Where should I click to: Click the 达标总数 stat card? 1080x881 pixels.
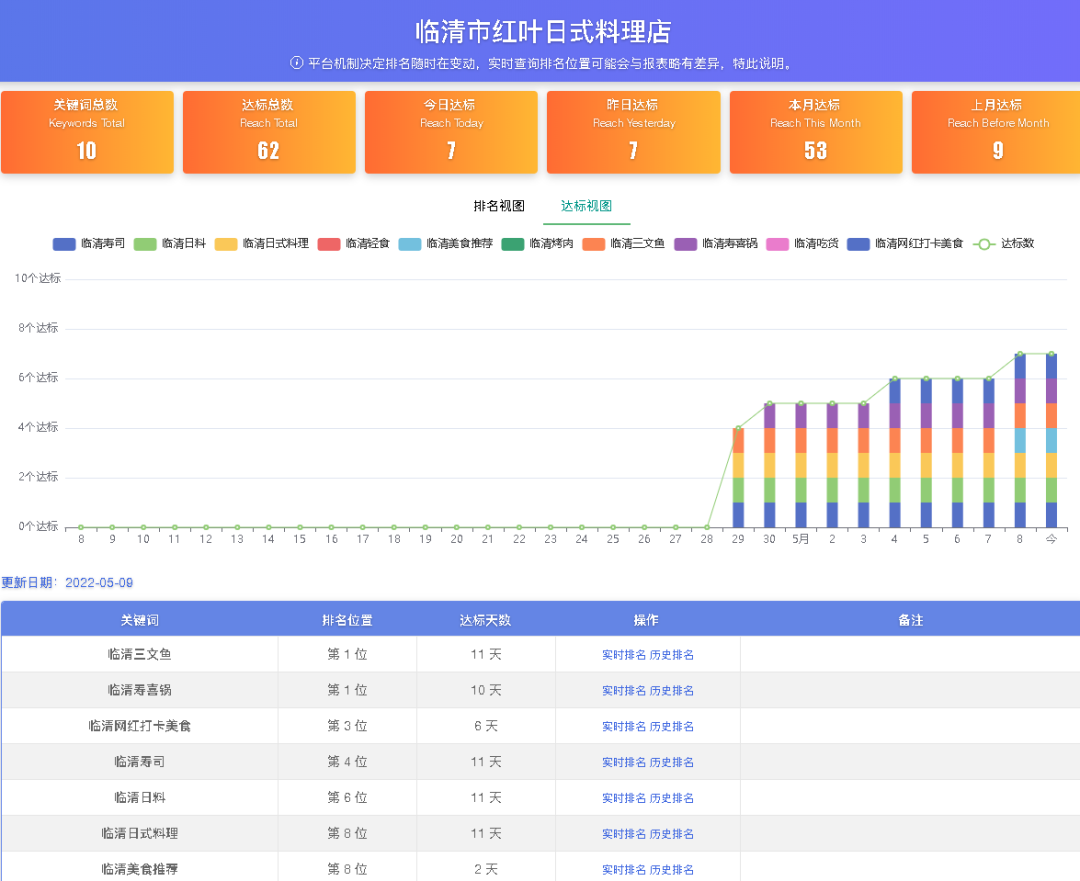point(269,132)
